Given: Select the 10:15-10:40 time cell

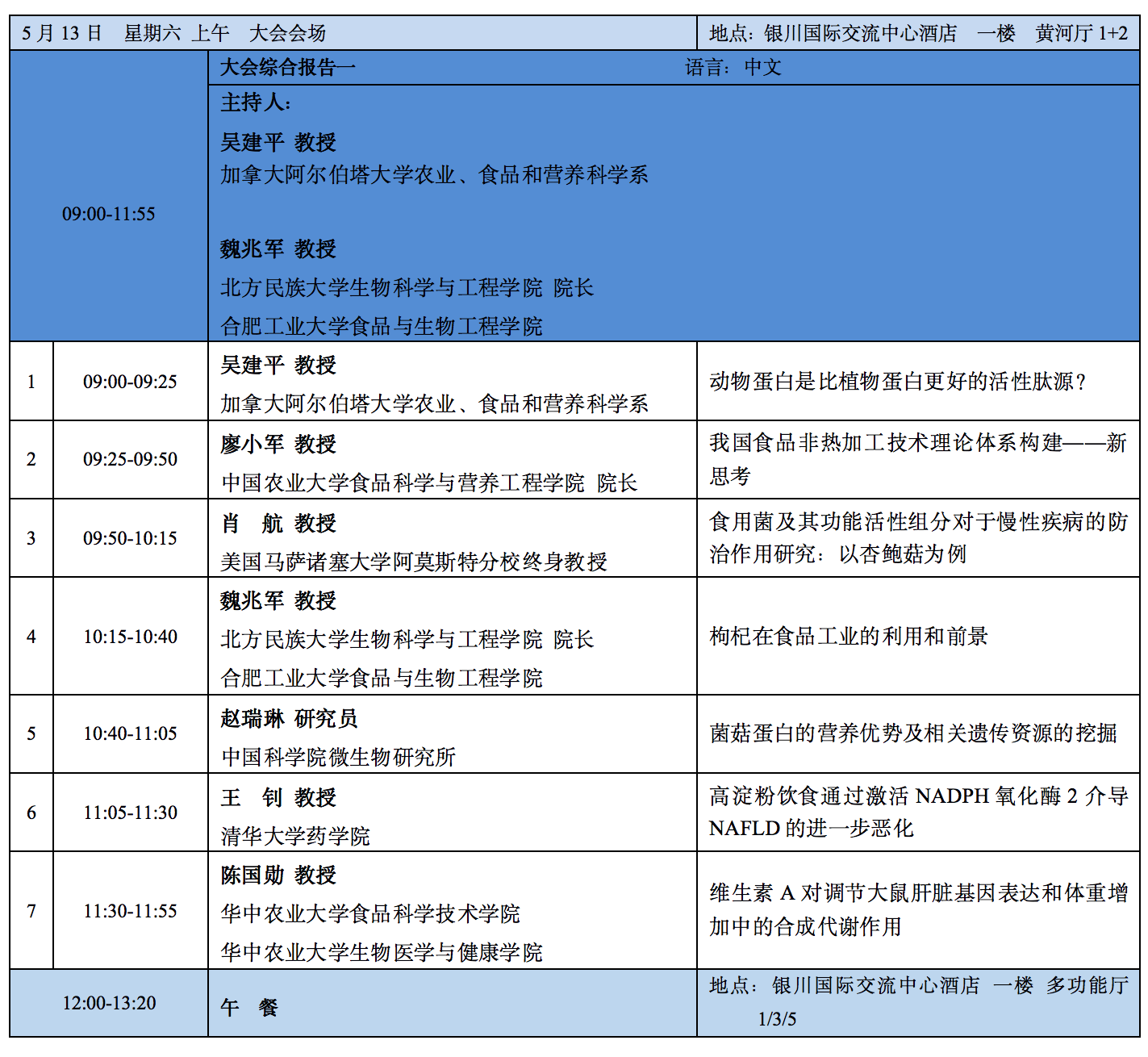Looking at the screenshot, I should pyautogui.click(x=130, y=637).
